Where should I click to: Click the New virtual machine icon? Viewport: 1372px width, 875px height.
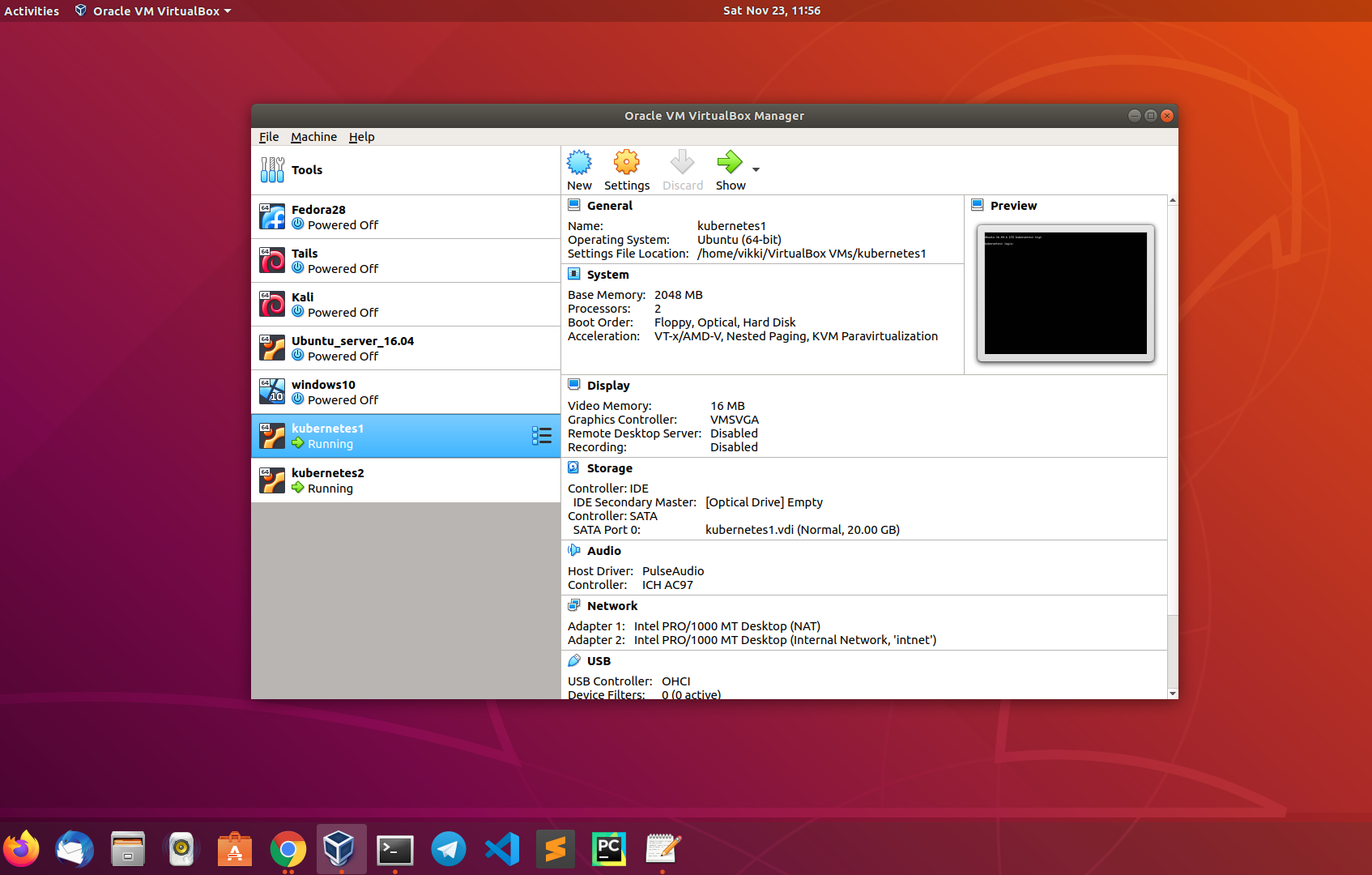tap(579, 163)
